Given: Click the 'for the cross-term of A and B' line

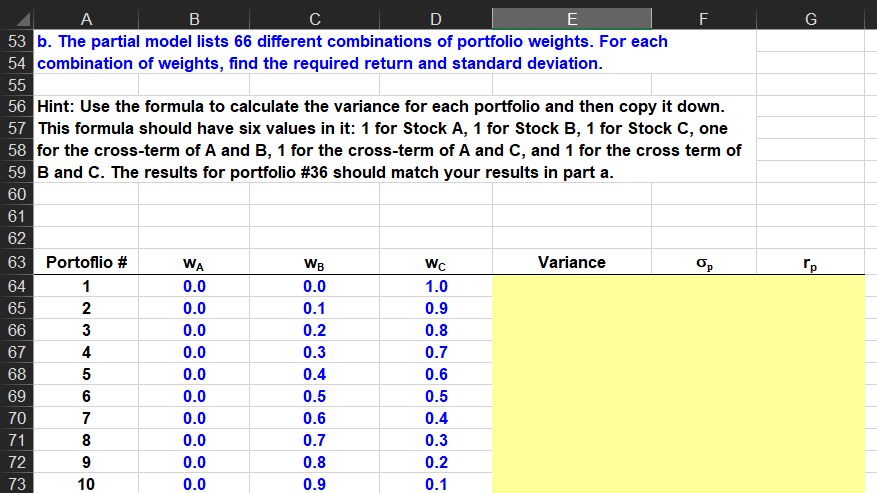Looking at the screenshot, I should 389,151.
